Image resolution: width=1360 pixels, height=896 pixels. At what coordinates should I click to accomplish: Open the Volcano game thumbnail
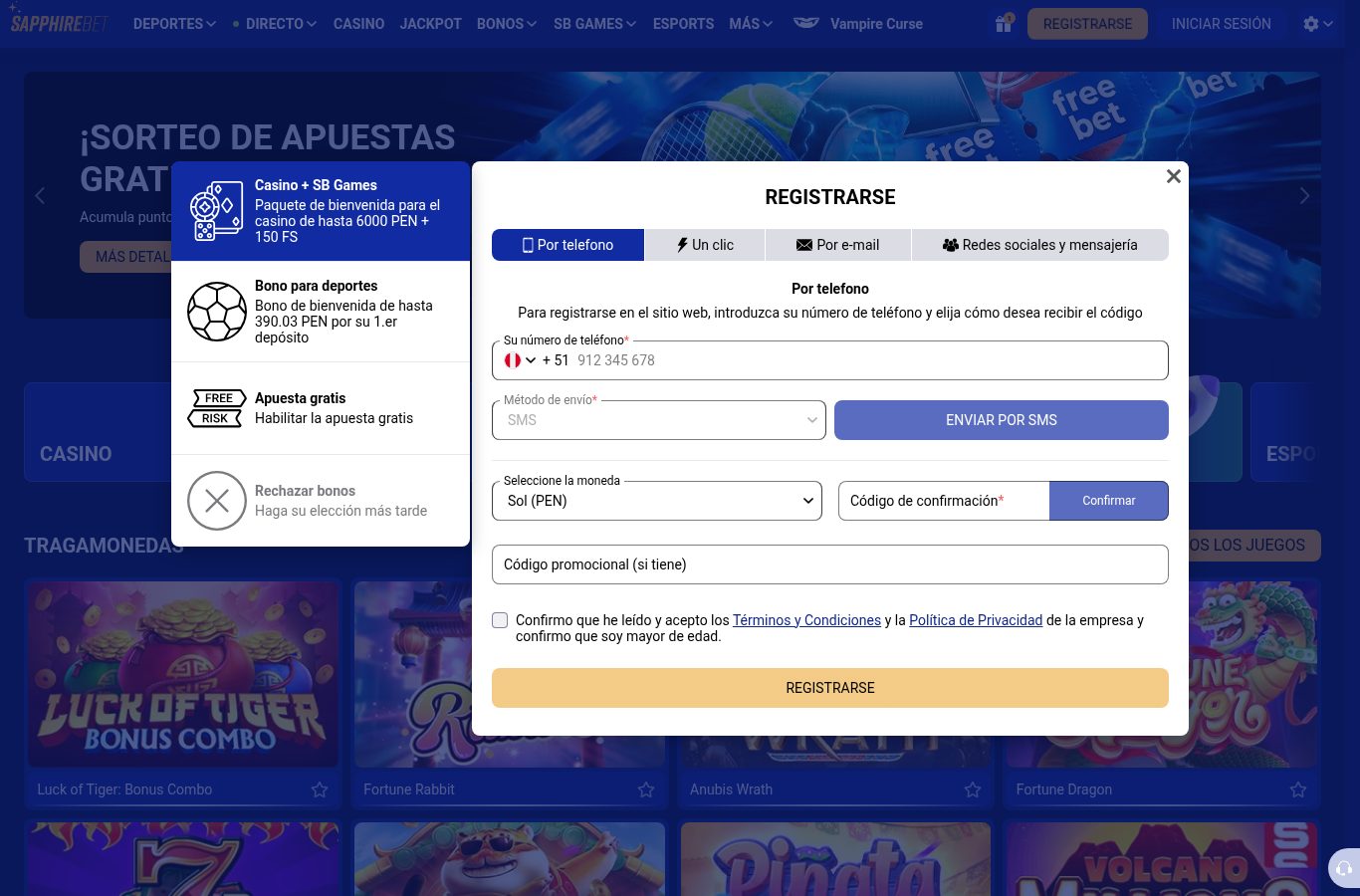tap(1162, 859)
